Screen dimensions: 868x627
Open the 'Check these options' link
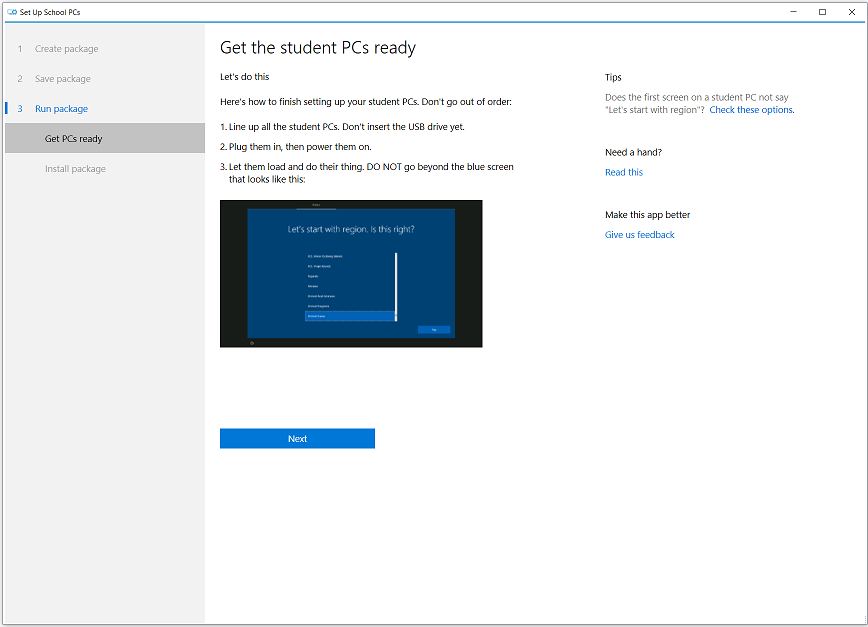751,110
